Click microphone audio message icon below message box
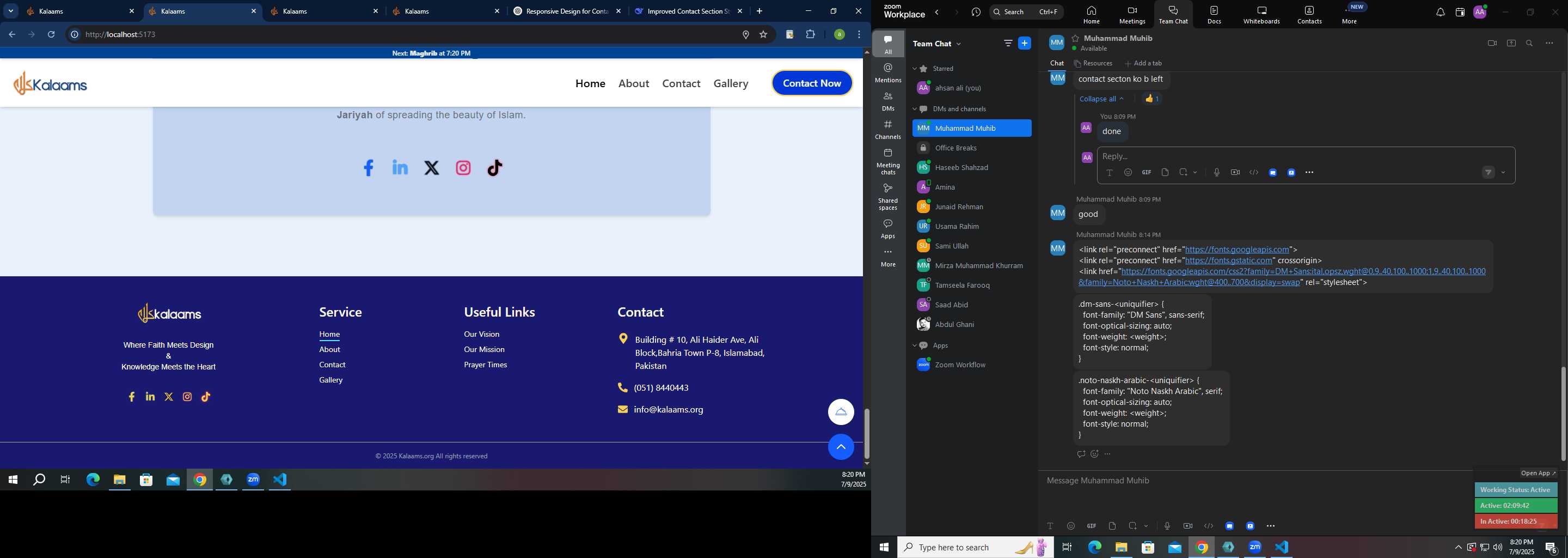This screenshot has height=558, width=1568. (x=1167, y=526)
